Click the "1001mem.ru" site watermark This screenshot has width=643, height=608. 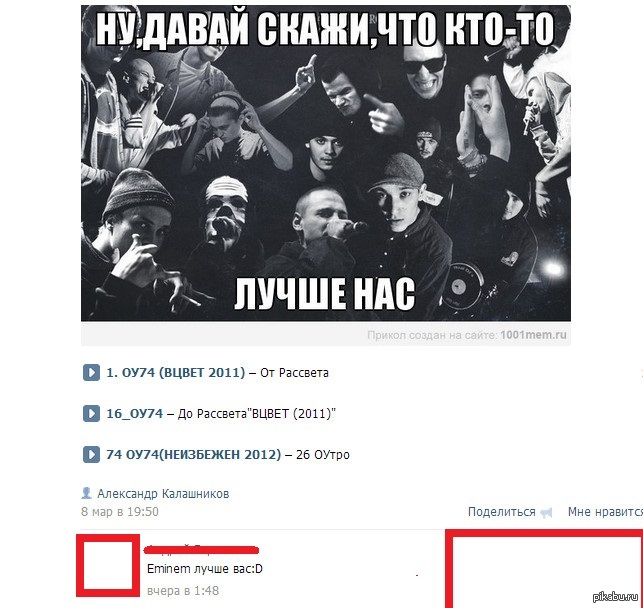tap(533, 335)
